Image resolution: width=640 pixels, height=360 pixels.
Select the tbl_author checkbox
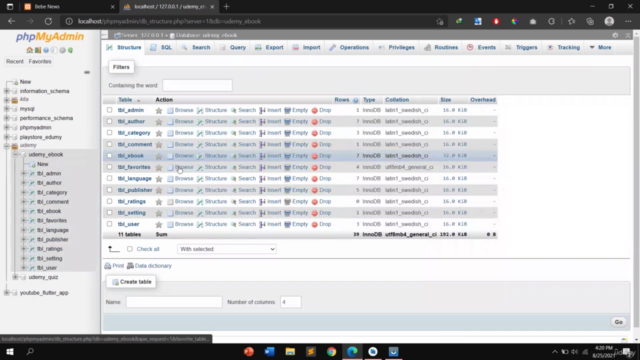109,121
